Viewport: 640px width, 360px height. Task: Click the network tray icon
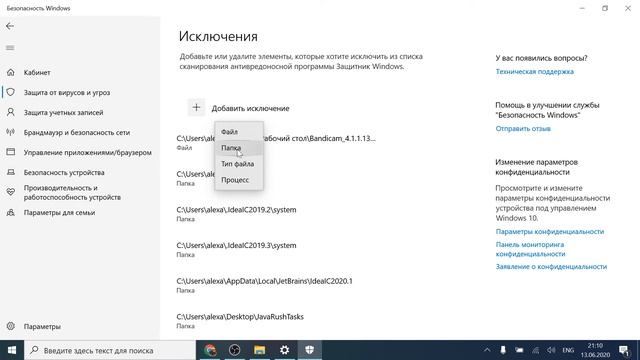pyautogui.click(x=535, y=350)
